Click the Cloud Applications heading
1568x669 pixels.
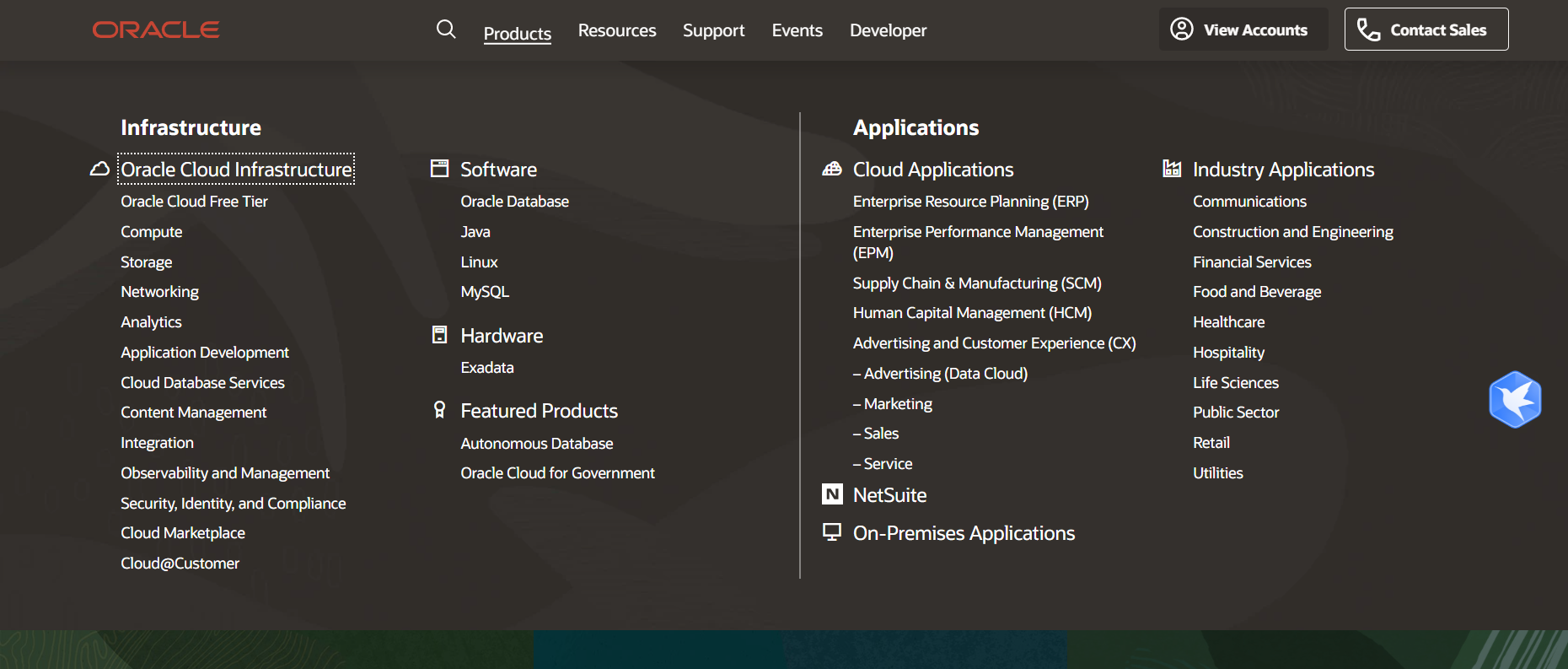[x=933, y=170]
